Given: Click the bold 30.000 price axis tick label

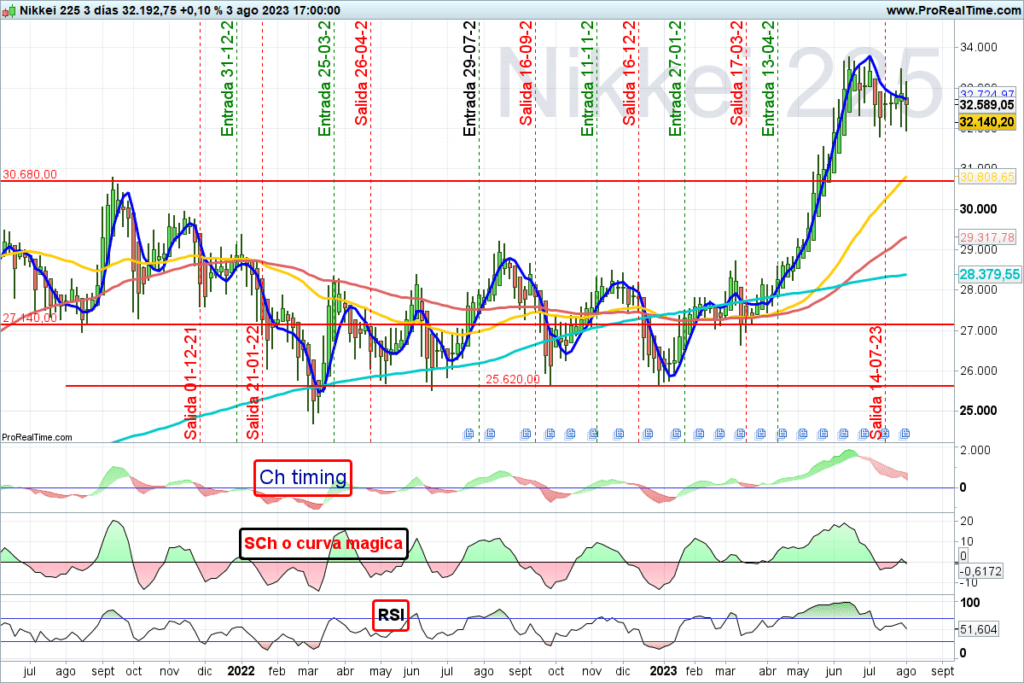Looking at the screenshot, I should tap(978, 209).
